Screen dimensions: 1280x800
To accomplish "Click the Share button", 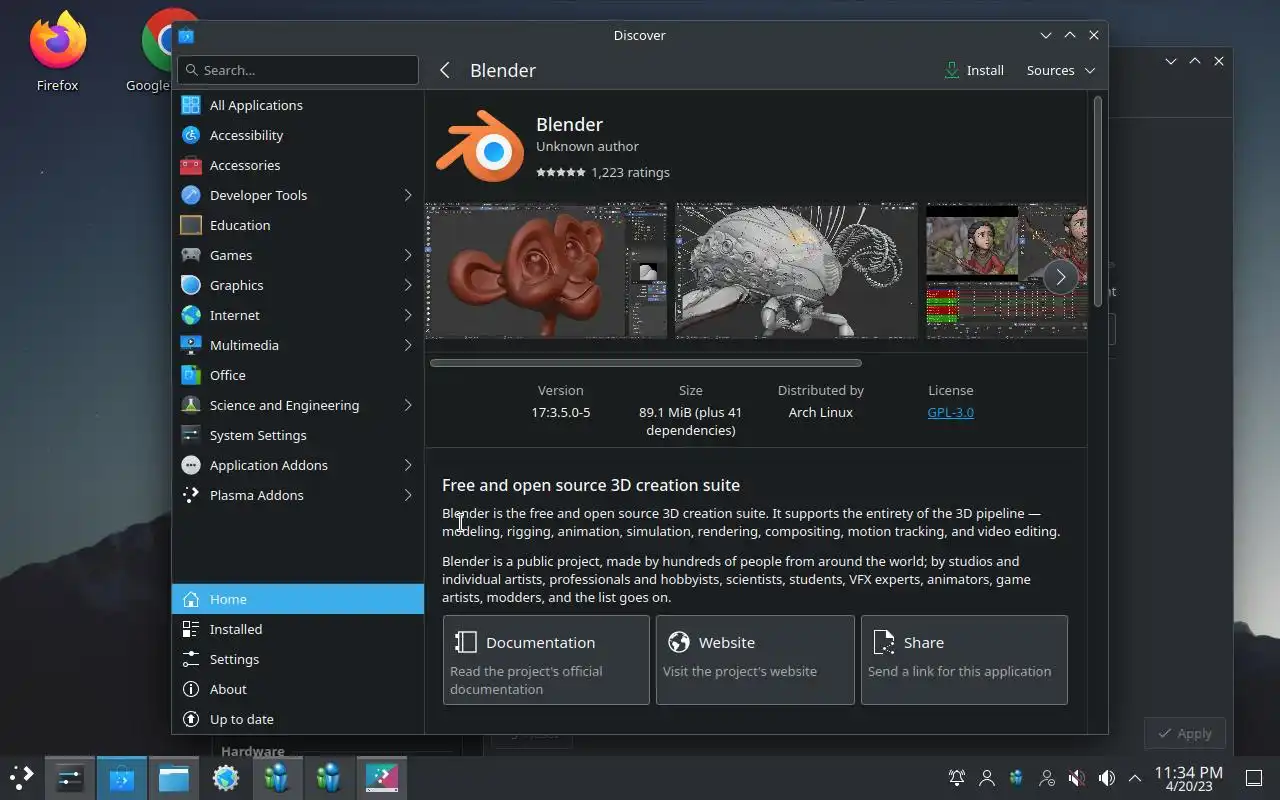I will coord(964,660).
